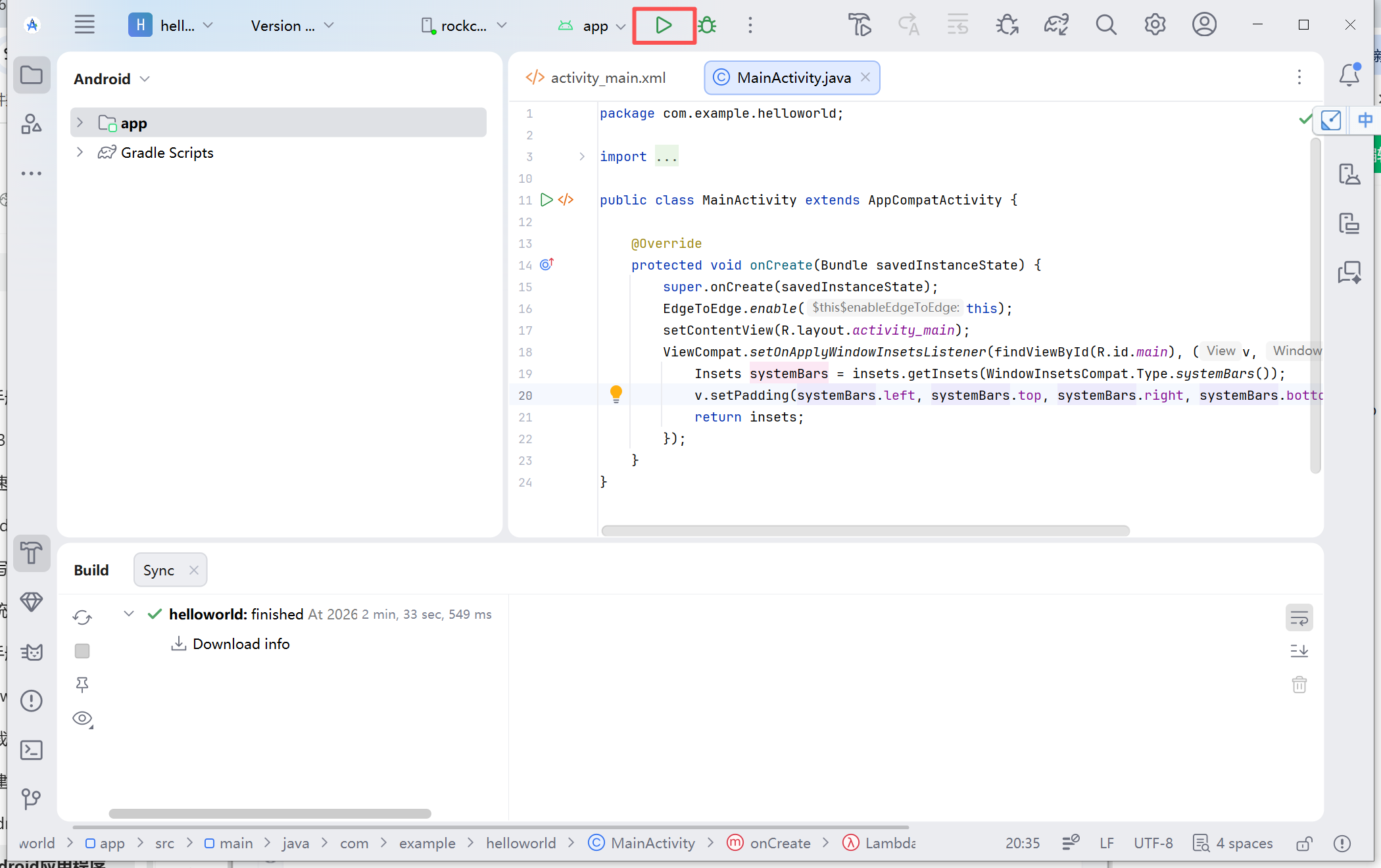Switch to the activity_main.xml tab

click(x=596, y=78)
